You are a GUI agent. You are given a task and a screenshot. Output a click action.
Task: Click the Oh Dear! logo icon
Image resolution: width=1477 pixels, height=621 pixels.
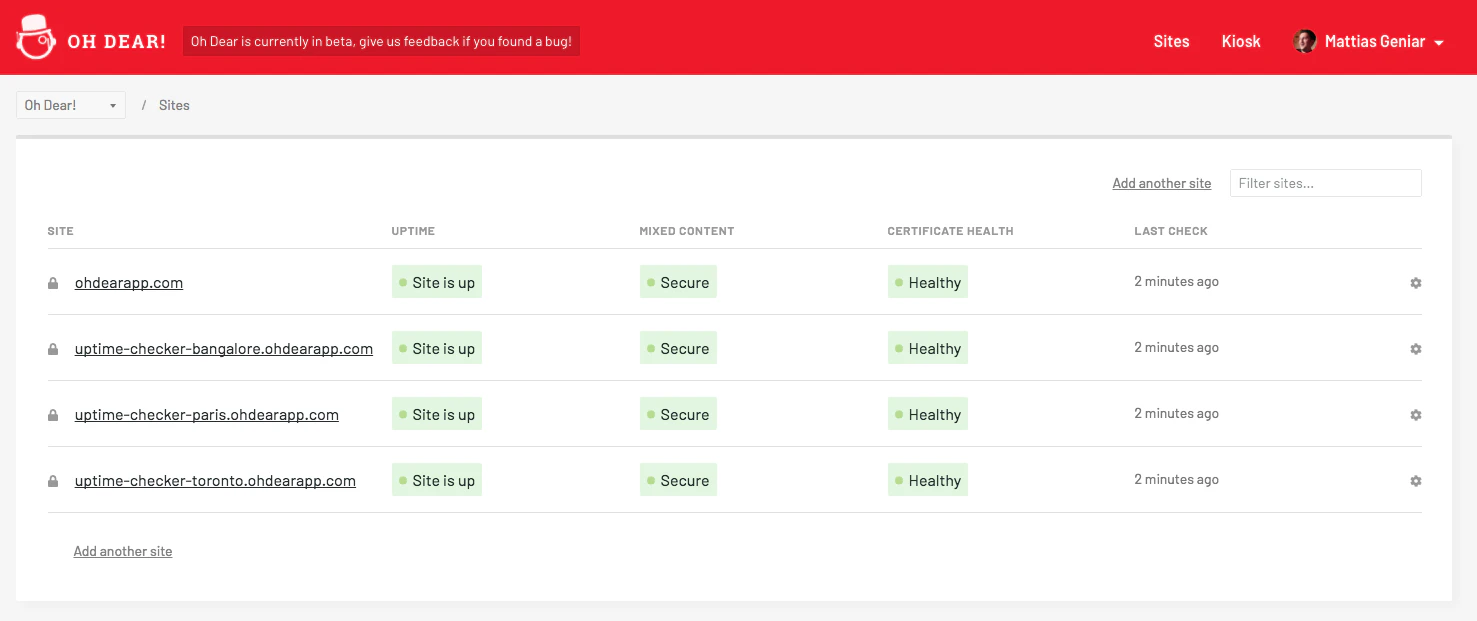click(35, 38)
